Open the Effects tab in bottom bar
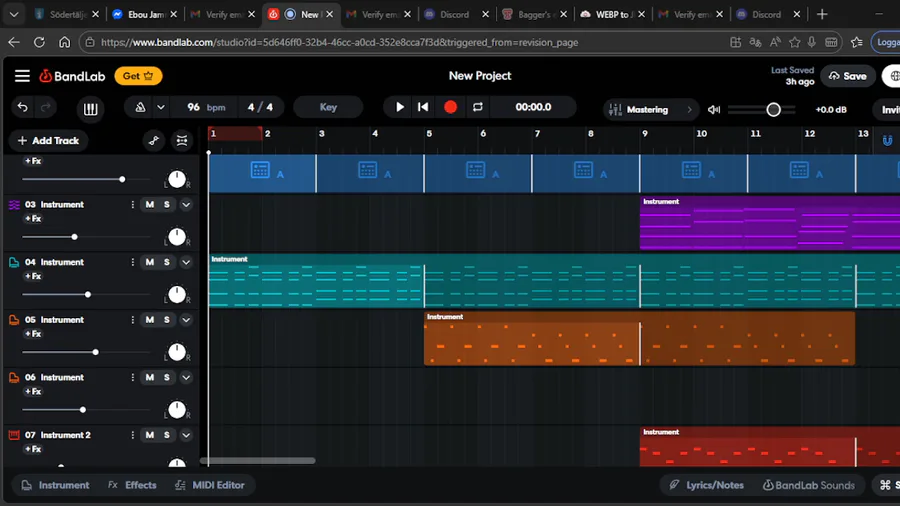The width and height of the screenshot is (900, 506). pyautogui.click(x=132, y=485)
